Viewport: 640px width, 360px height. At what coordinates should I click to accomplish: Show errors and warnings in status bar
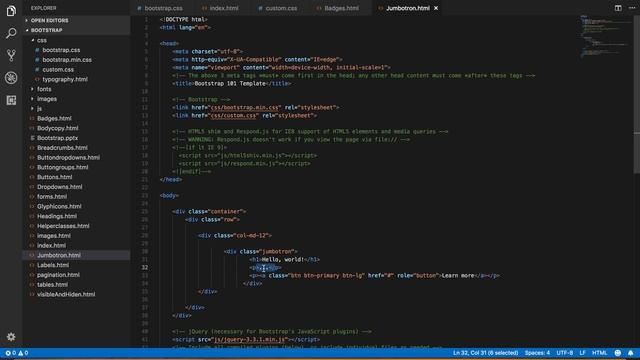pyautogui.click(x=17, y=353)
